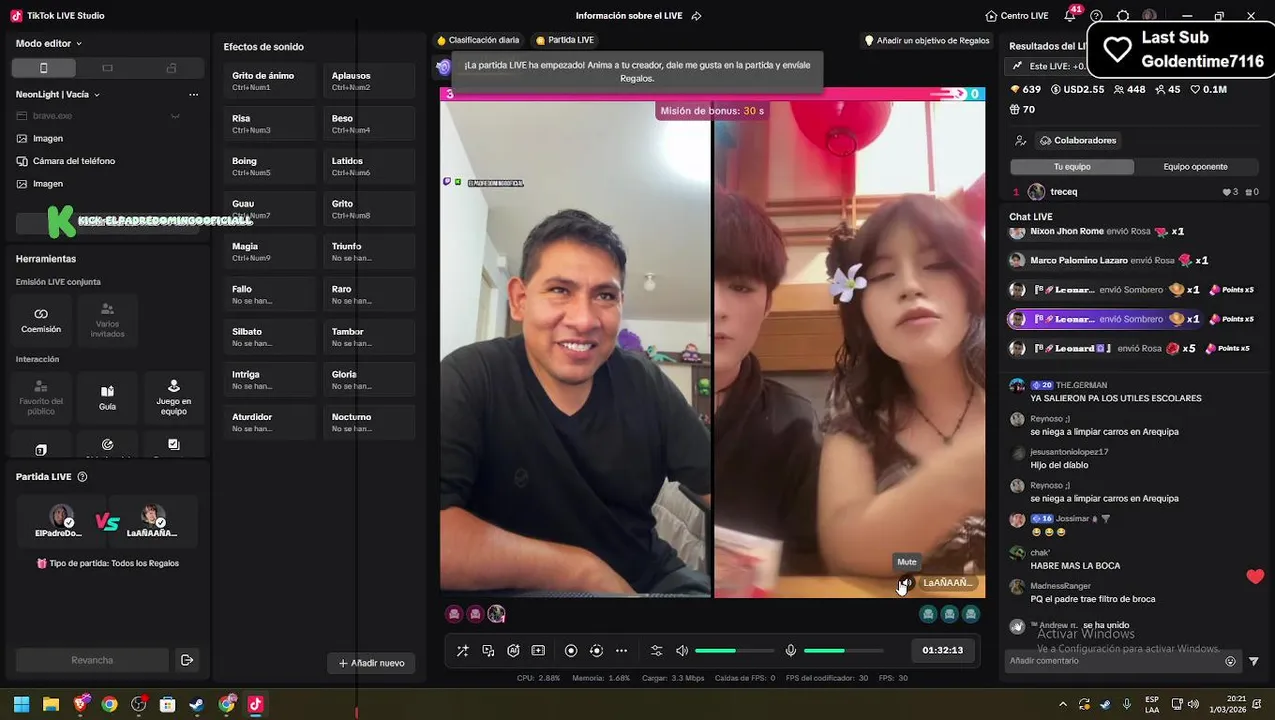1275x720 pixels.
Task: Click the 01:32:13 live timer button
Action: (943, 650)
